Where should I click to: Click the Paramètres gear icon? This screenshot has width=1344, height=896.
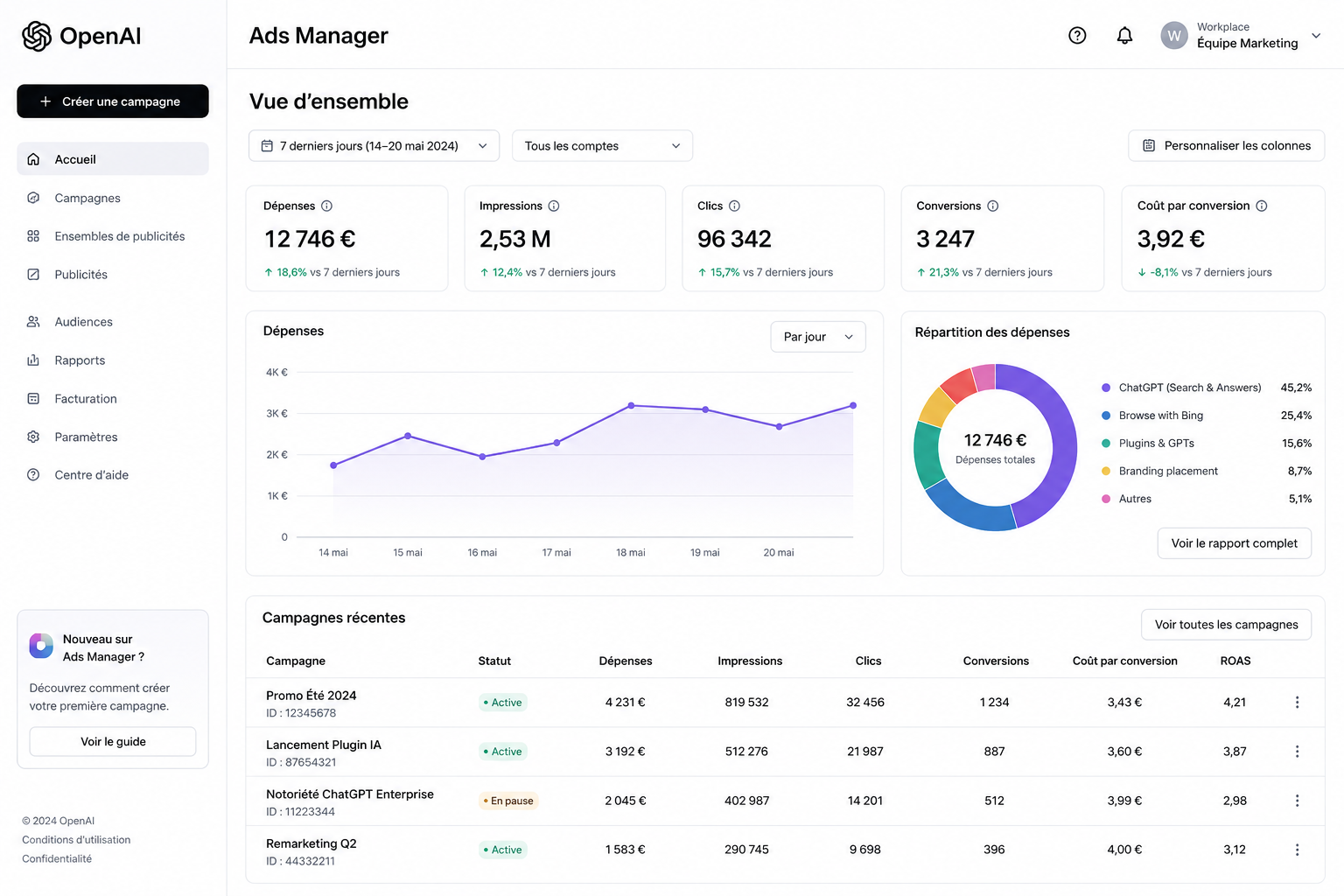(x=33, y=437)
